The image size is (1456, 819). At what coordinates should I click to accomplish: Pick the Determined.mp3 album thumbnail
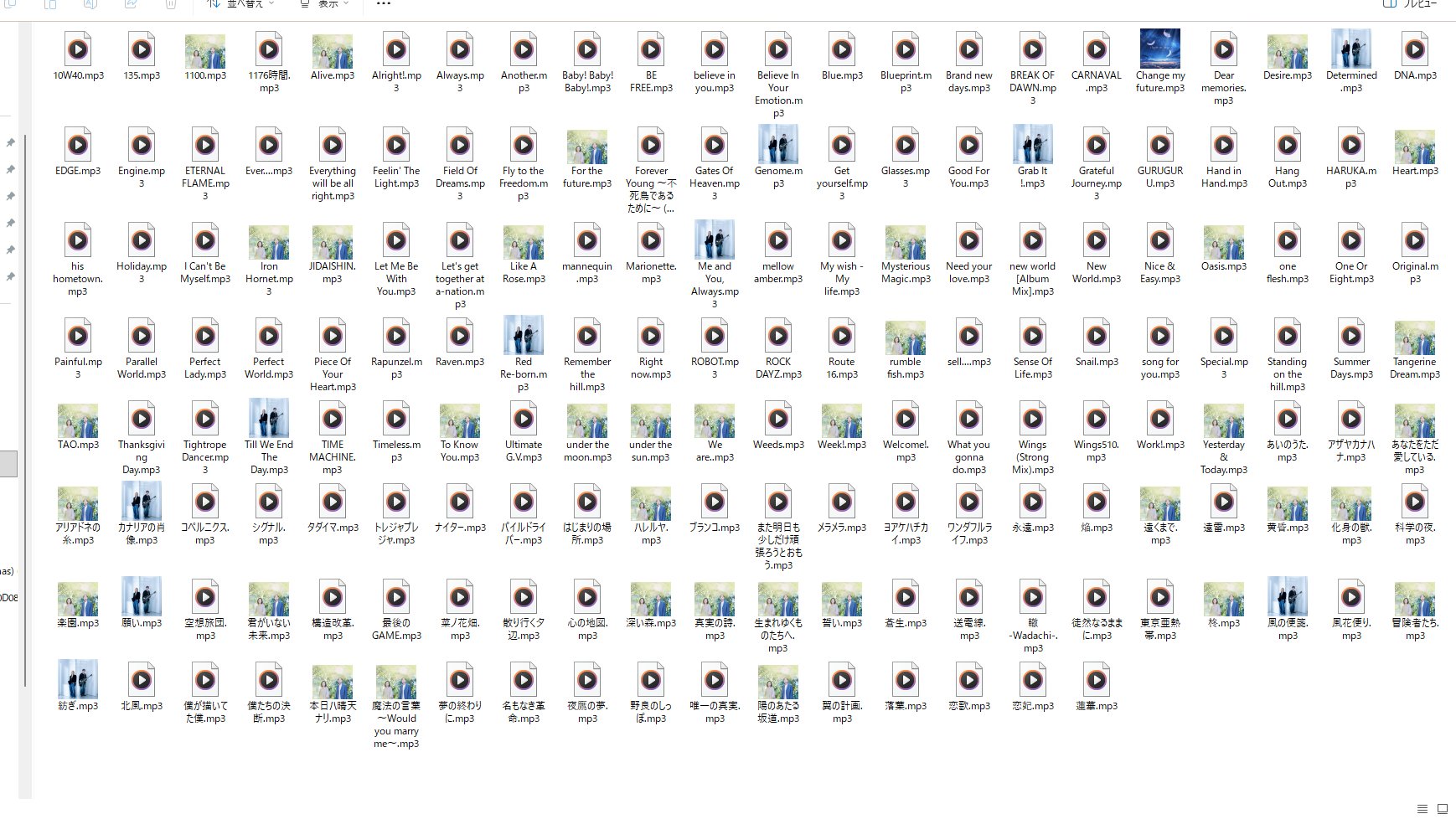[x=1351, y=49]
